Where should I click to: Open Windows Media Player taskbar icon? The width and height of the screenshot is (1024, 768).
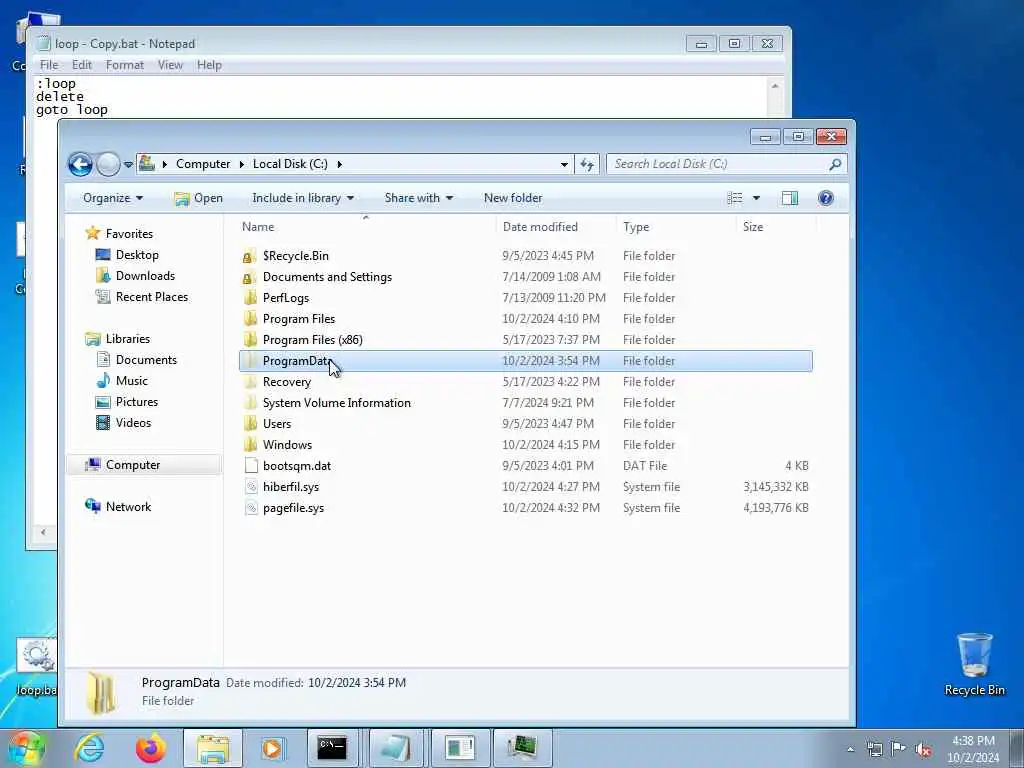(x=272, y=748)
